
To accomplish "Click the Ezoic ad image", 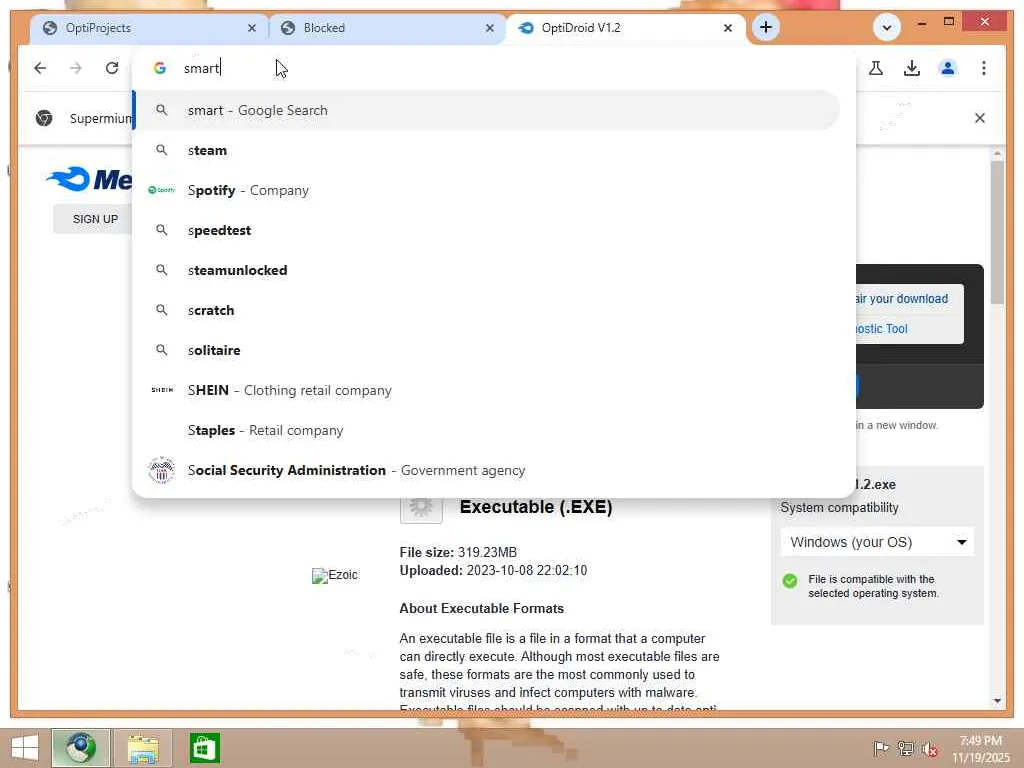I will click(334, 575).
